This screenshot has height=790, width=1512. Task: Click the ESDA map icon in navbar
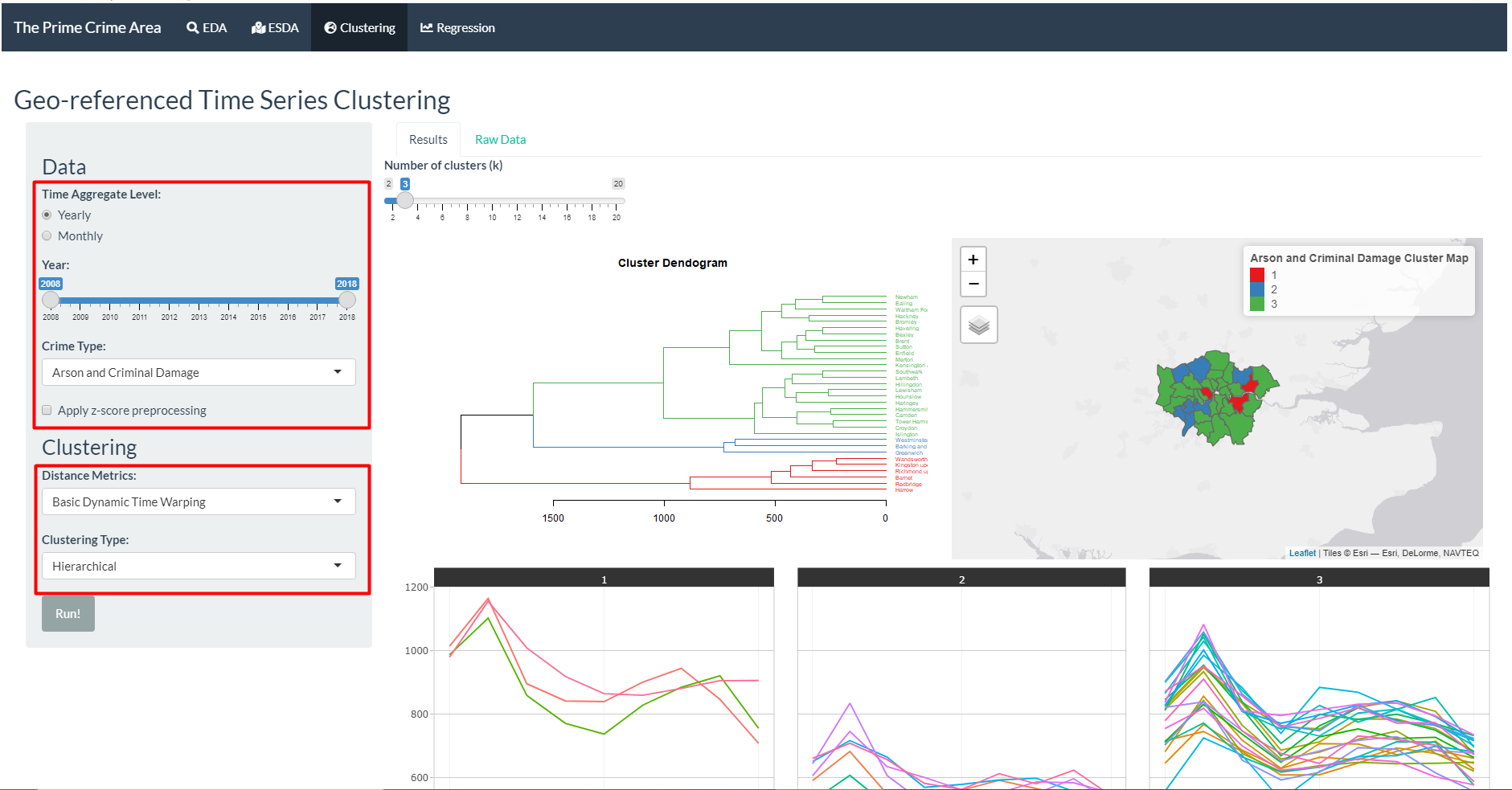[x=258, y=28]
